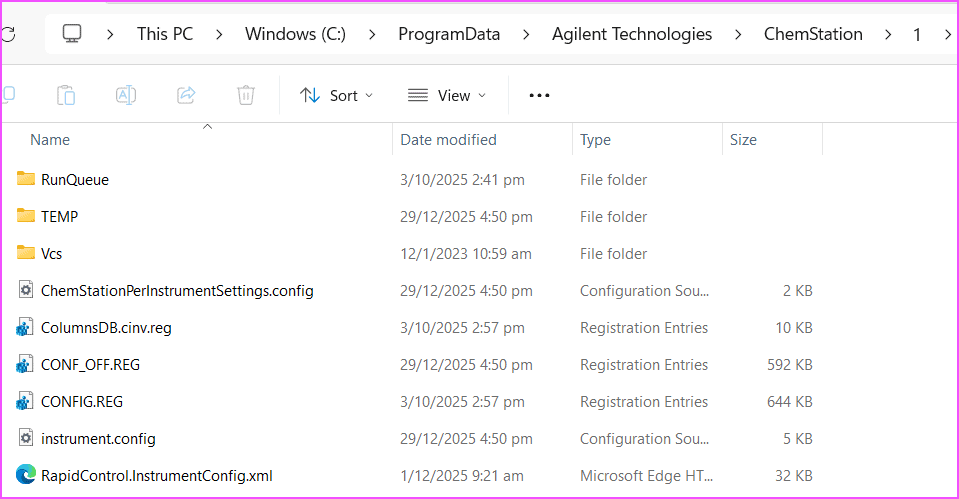Go to This PC in breadcrumb
The width and height of the screenshot is (959, 499).
(165, 34)
